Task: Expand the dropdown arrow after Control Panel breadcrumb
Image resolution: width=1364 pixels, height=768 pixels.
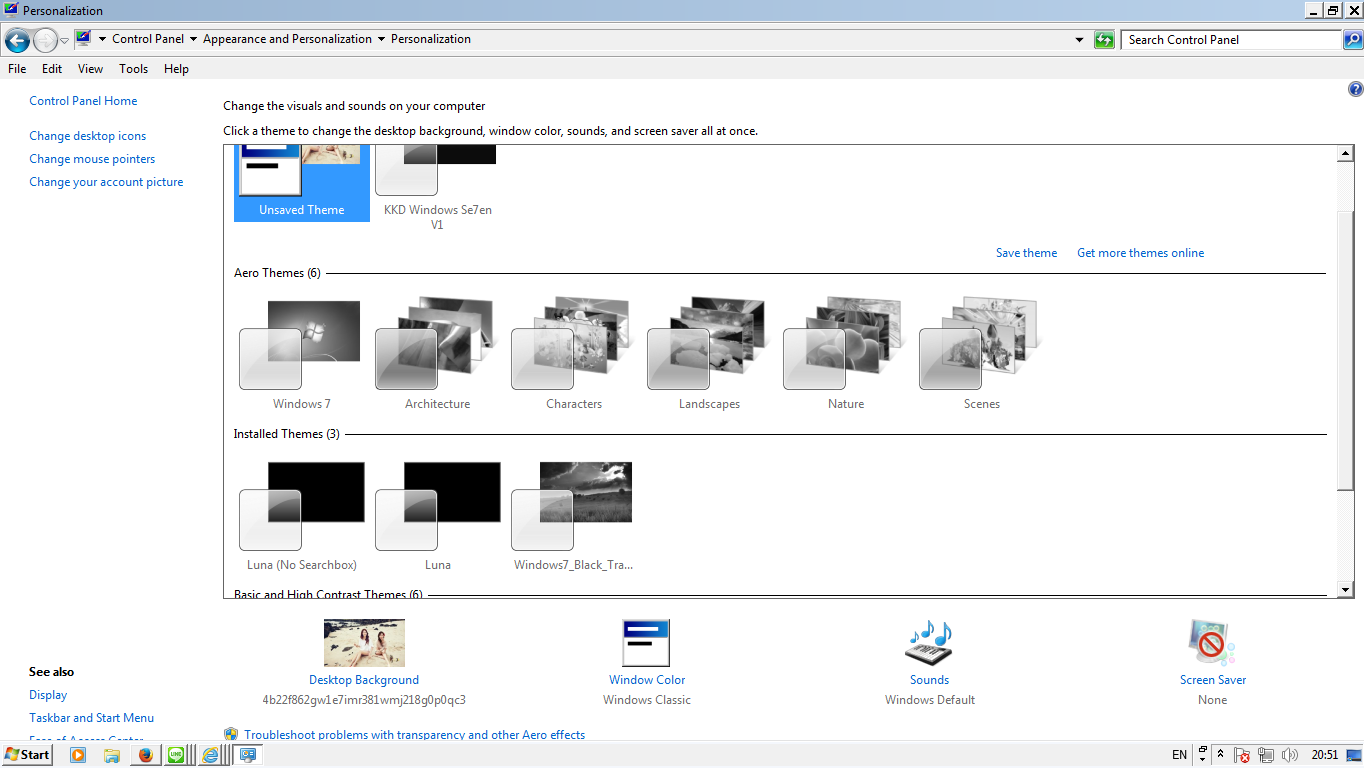Action: [x=193, y=40]
